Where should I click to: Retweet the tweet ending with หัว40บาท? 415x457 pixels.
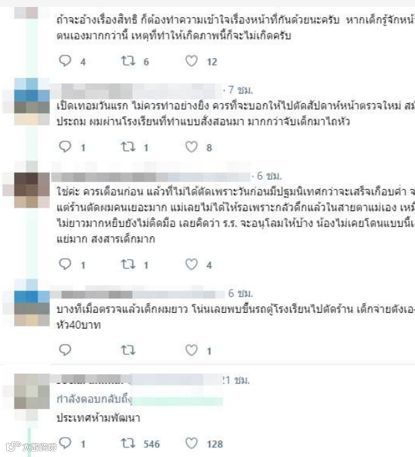(128, 350)
